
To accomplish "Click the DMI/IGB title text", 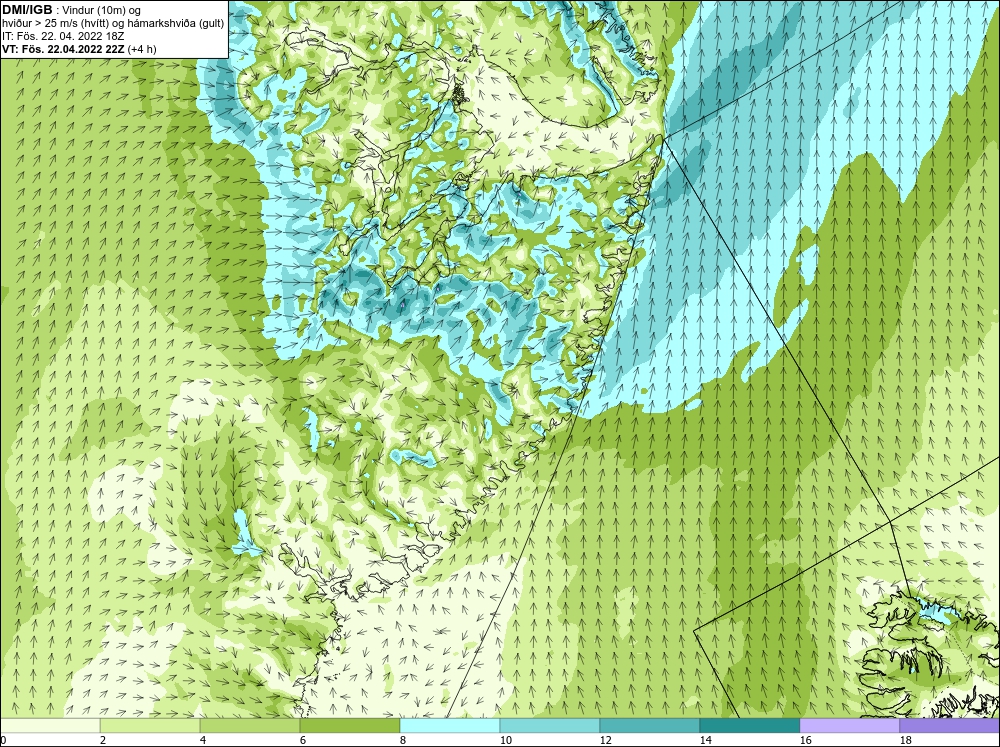I will click(27, 10).
